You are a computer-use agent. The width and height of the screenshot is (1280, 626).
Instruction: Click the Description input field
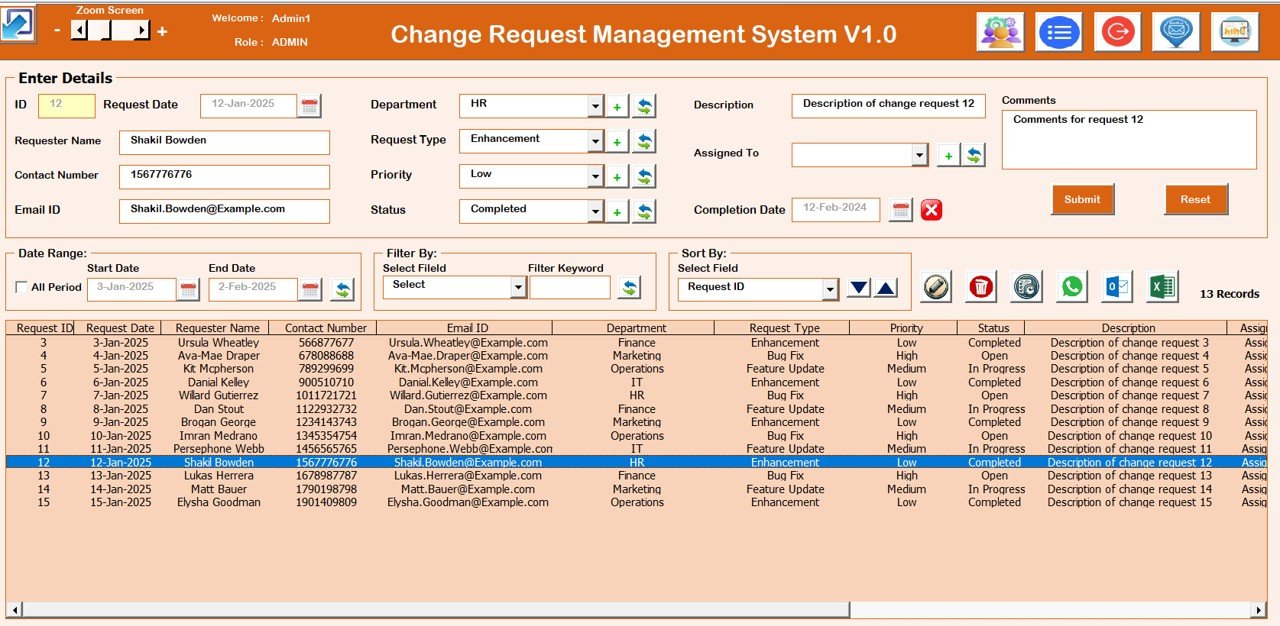(888, 105)
